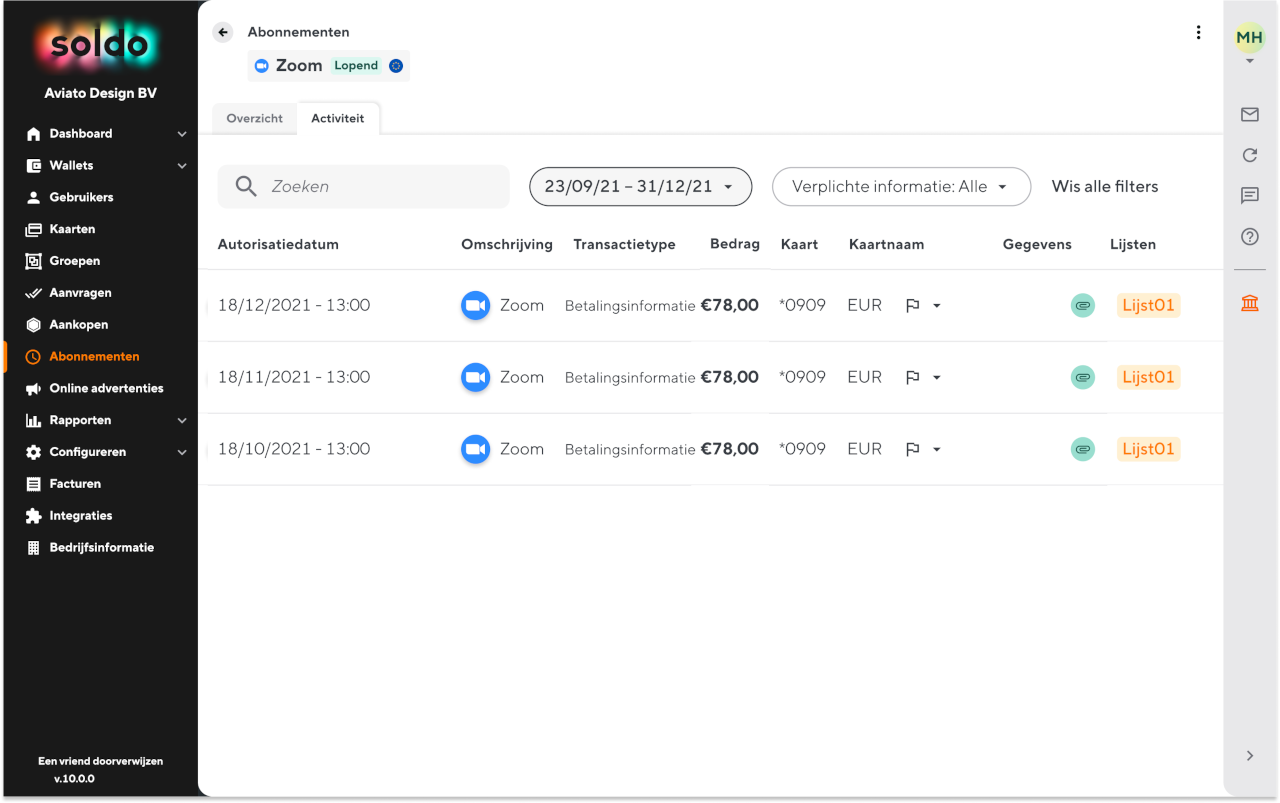Click the flag icon in 18/11/2021 row
The height and width of the screenshot is (803, 1280).
[912, 378]
